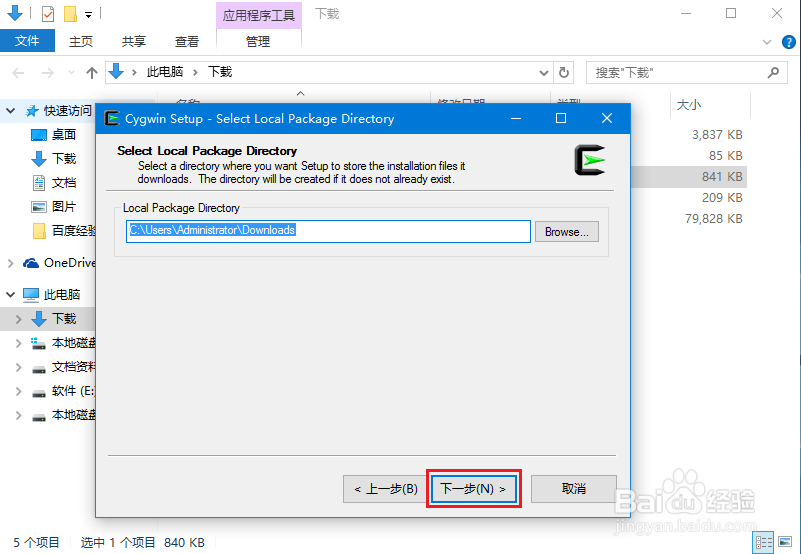Image resolution: width=801 pixels, height=554 pixels.
Task: Click the Explorer forward arrow
Action: pyautogui.click(x=48, y=73)
